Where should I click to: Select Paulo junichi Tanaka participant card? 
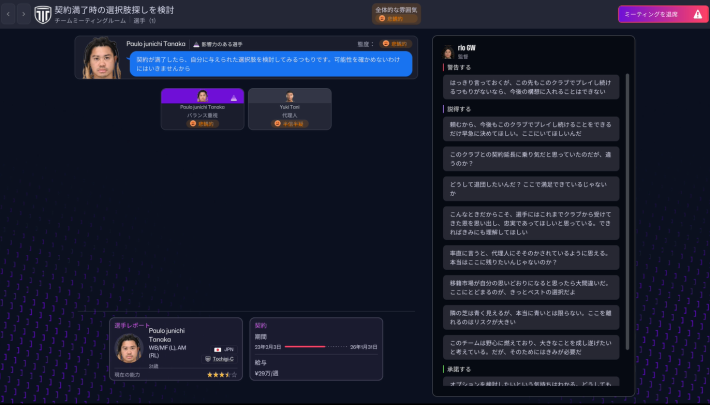pyautogui.click(x=202, y=108)
